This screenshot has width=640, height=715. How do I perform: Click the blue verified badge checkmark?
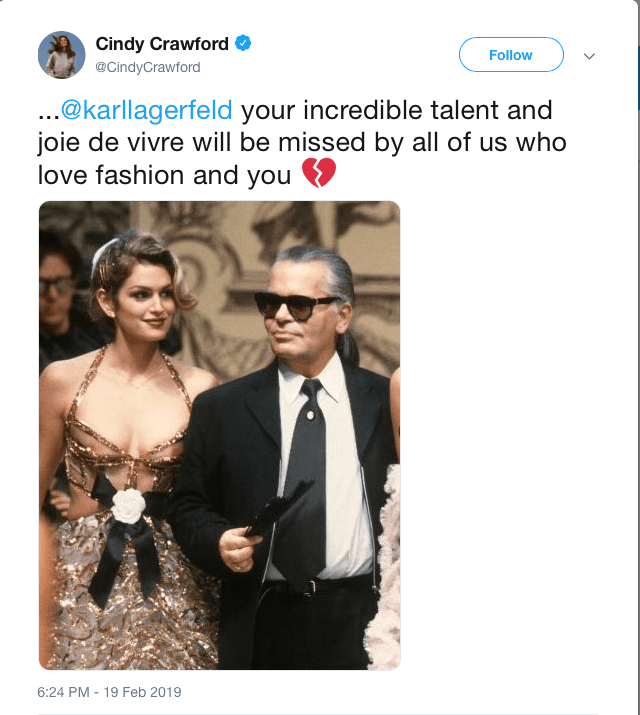pyautogui.click(x=243, y=43)
